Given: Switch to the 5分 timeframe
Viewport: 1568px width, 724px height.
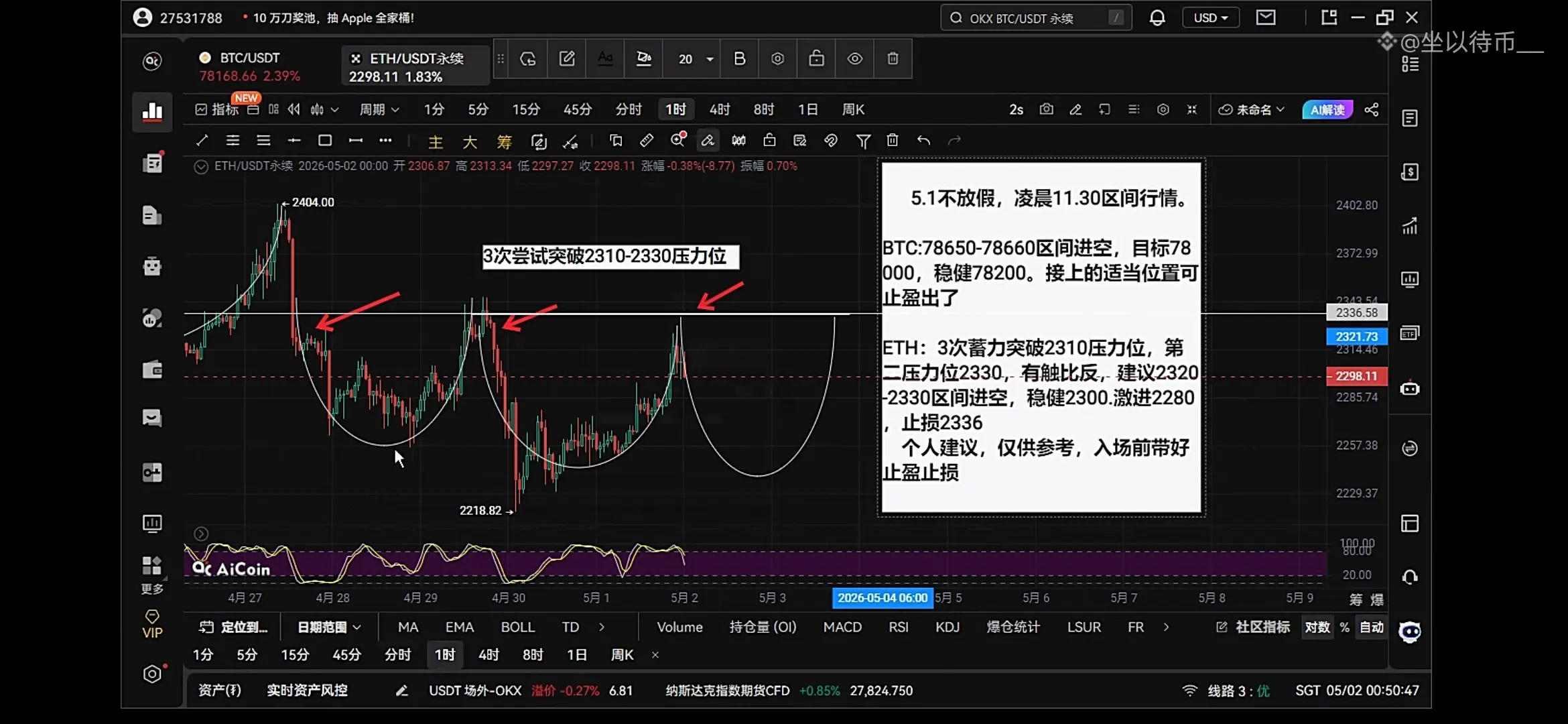Looking at the screenshot, I should click(478, 109).
